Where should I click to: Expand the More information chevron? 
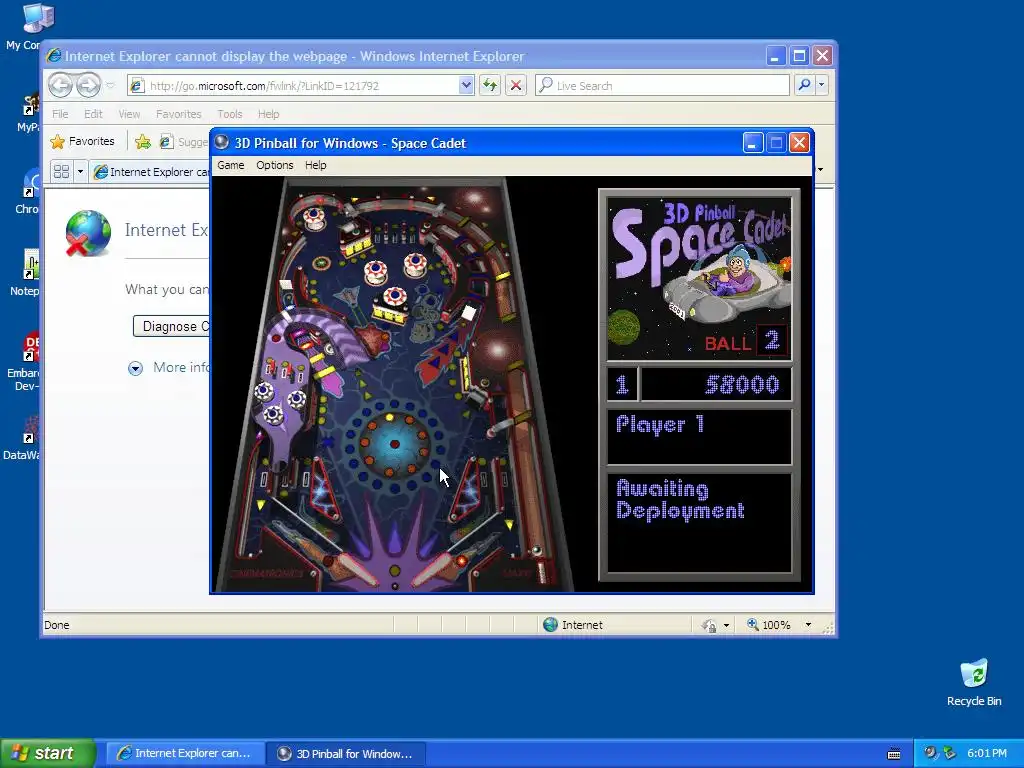[135, 368]
